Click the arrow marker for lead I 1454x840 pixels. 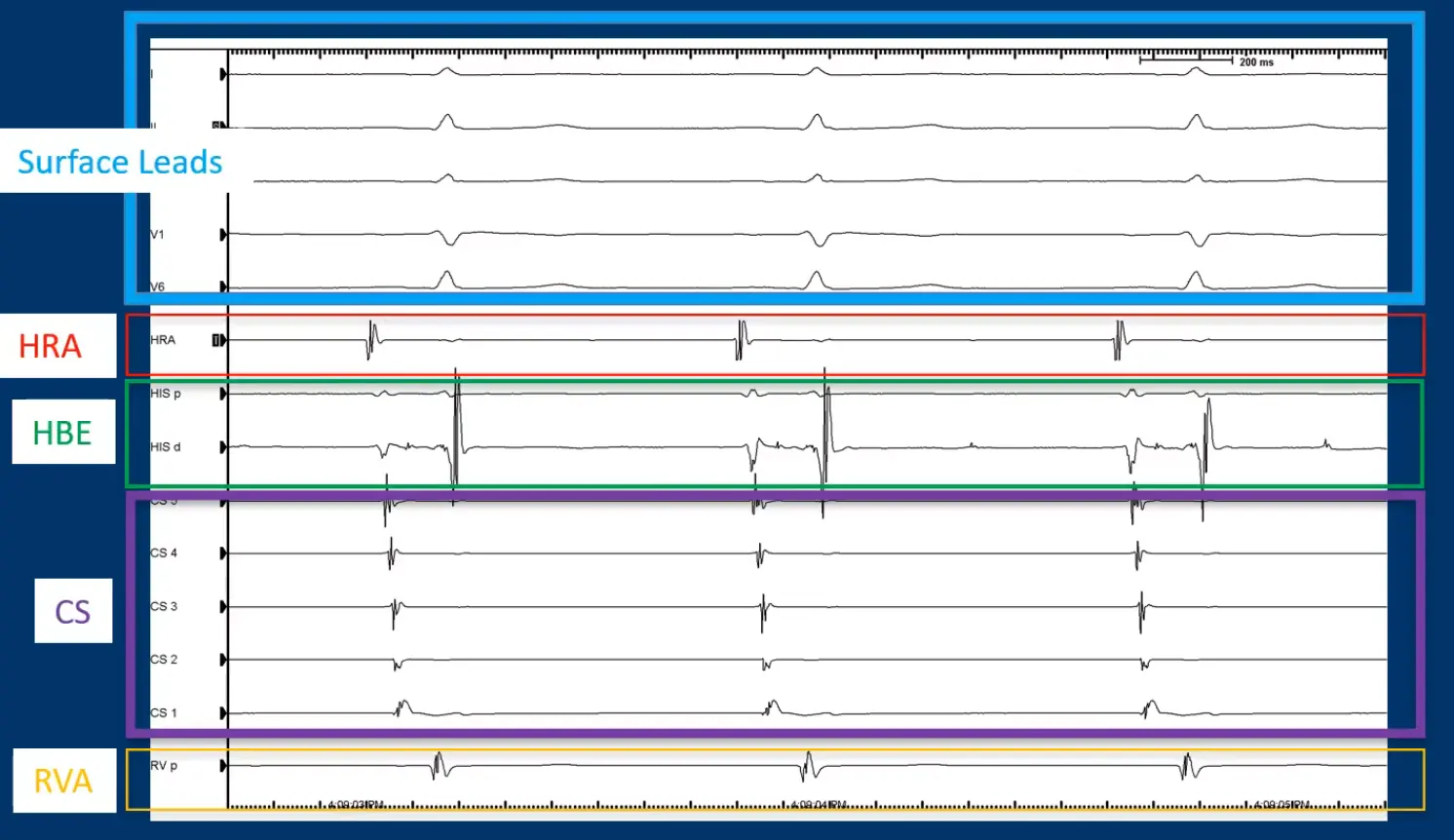(223, 74)
